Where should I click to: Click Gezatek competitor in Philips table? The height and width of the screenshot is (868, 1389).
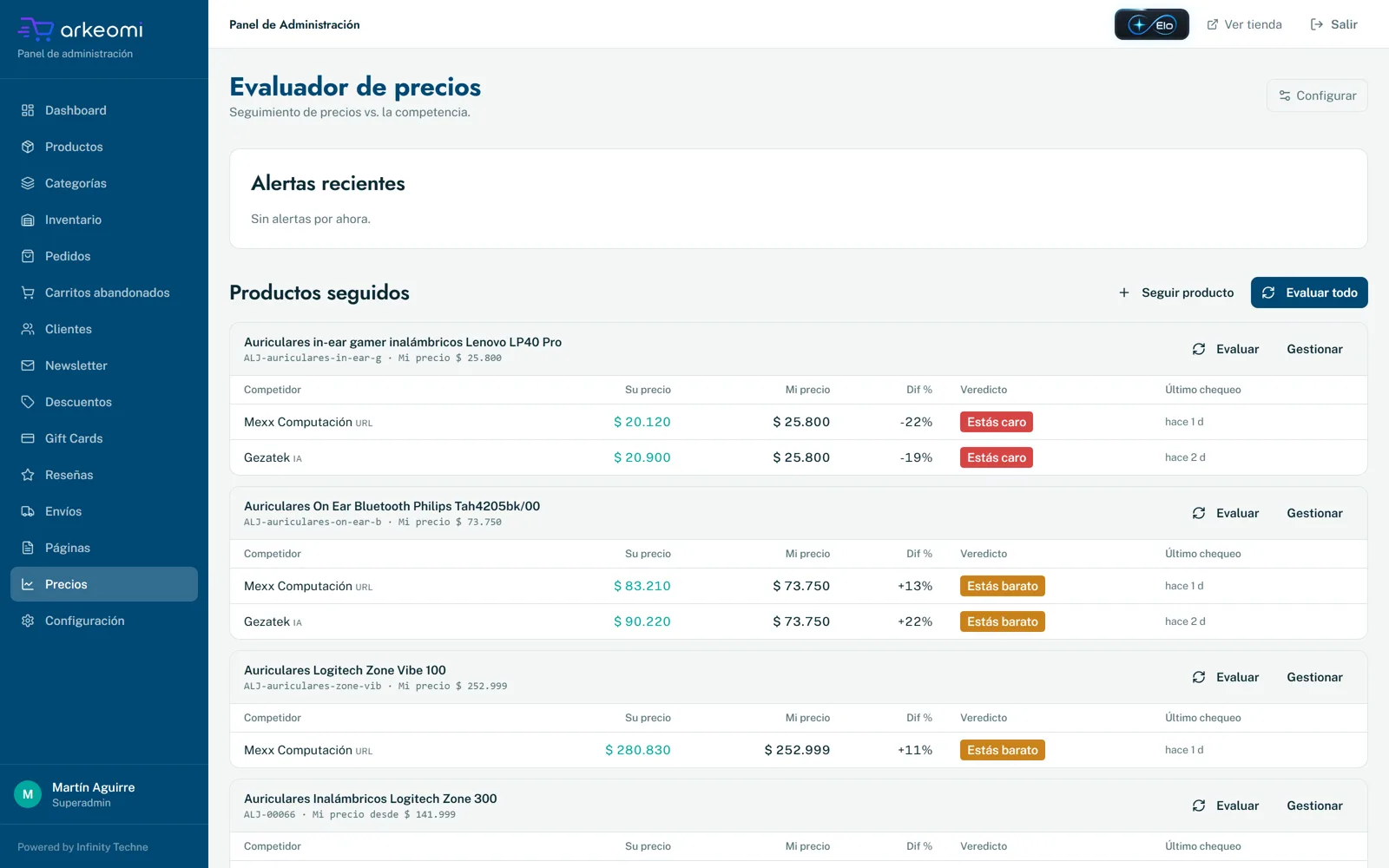coord(267,621)
